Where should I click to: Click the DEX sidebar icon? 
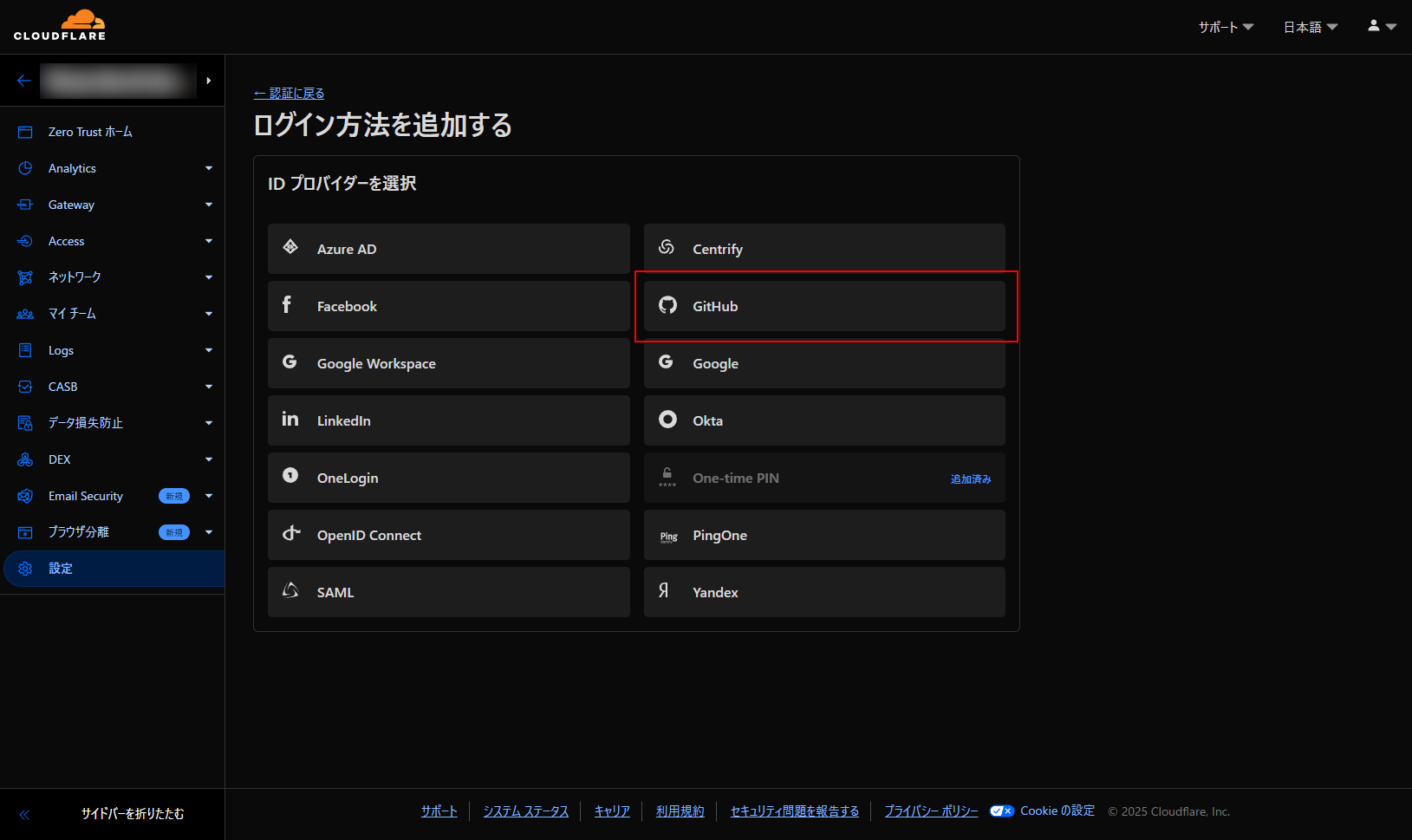(25, 459)
